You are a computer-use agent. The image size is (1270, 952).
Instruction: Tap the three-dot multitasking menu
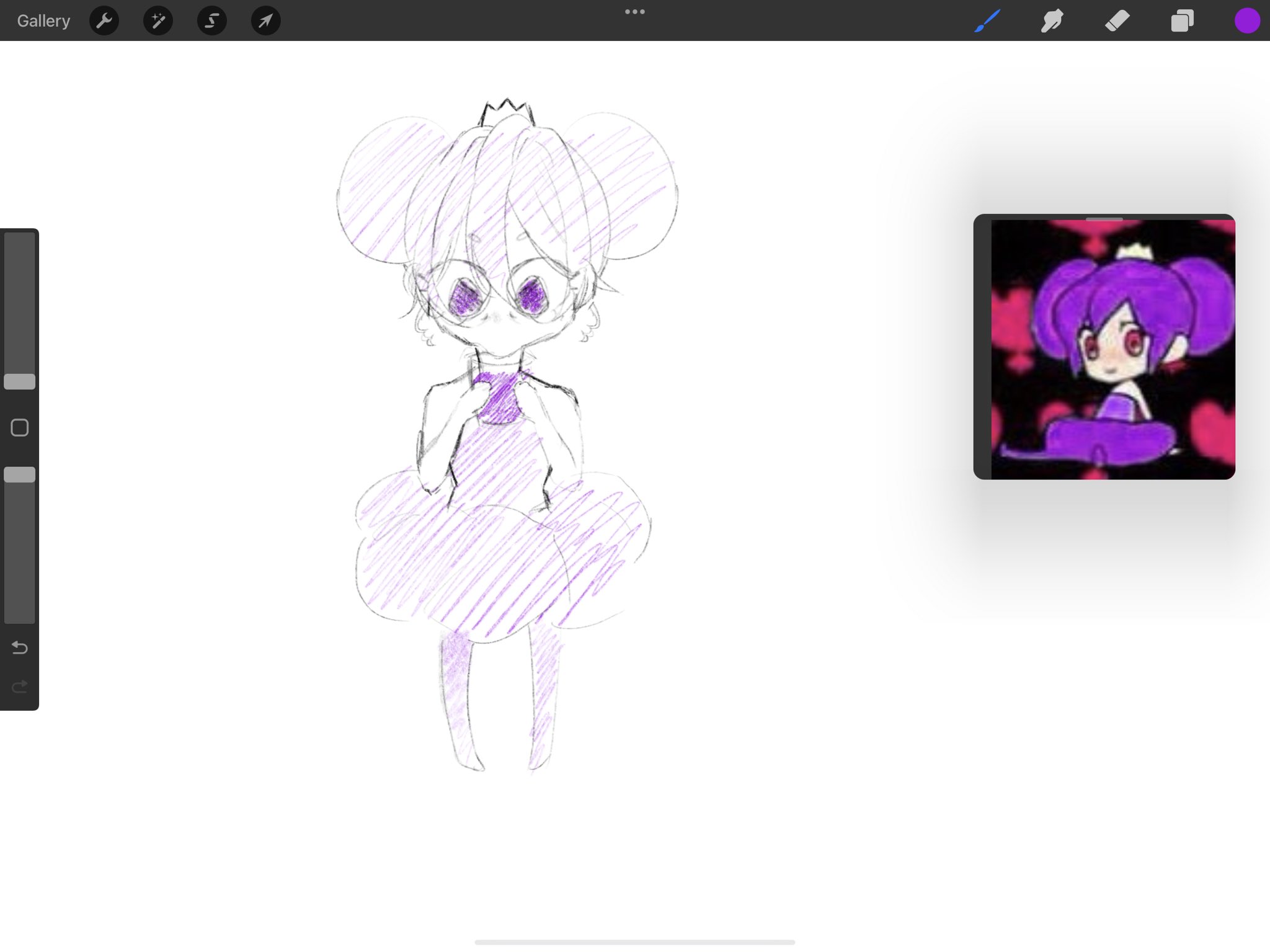(634, 12)
